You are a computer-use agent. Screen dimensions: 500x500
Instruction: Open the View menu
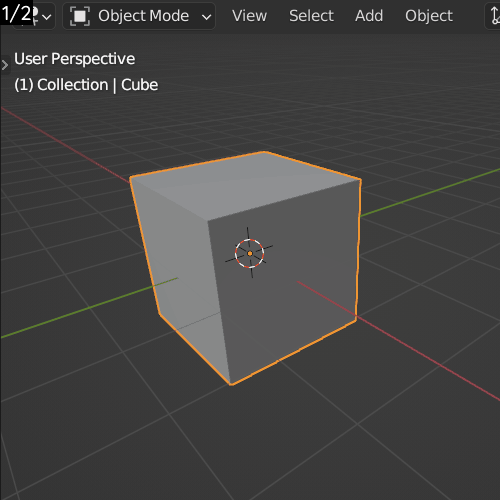pyautogui.click(x=249, y=16)
